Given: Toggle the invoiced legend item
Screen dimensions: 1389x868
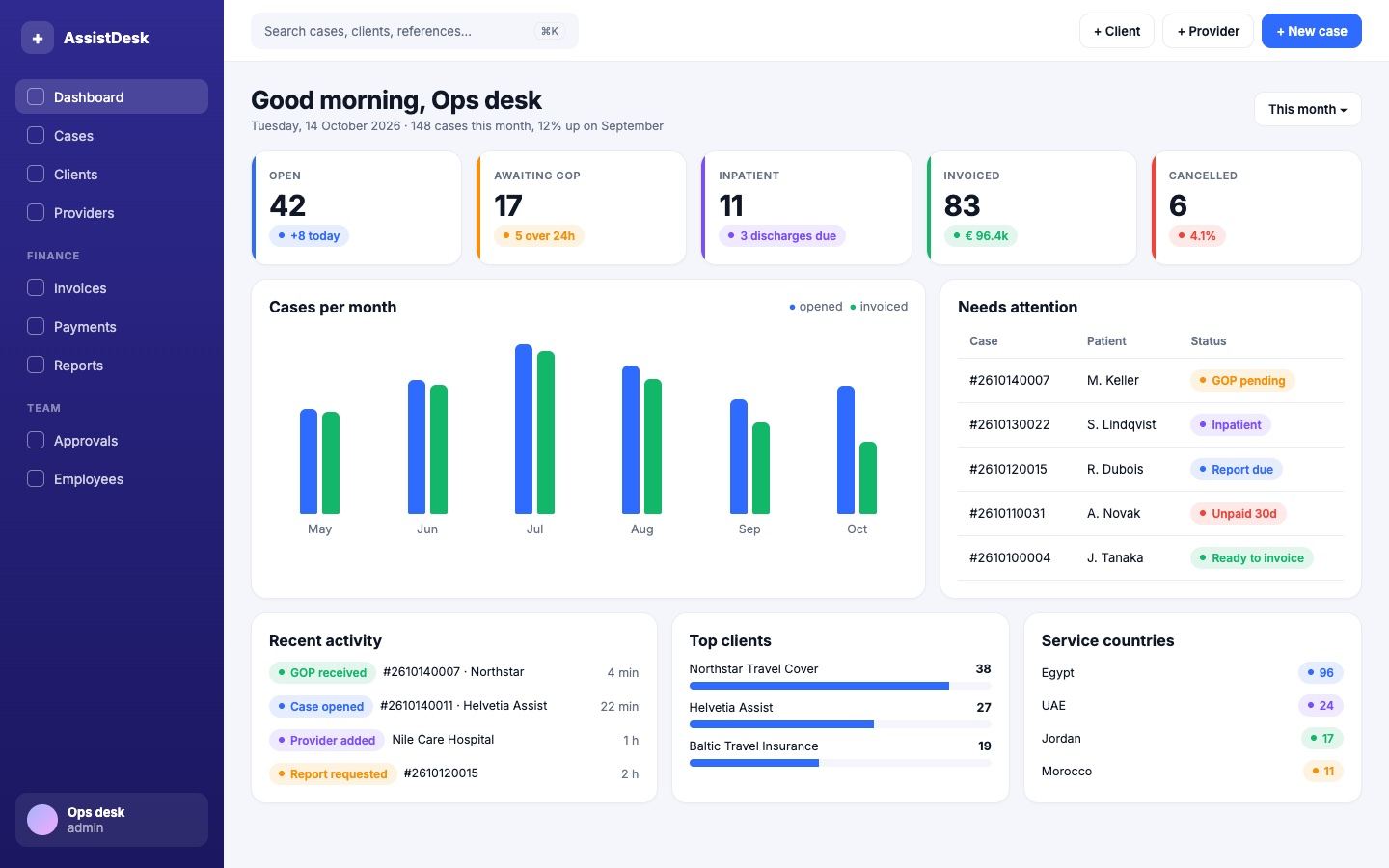Looking at the screenshot, I should 879,307.
